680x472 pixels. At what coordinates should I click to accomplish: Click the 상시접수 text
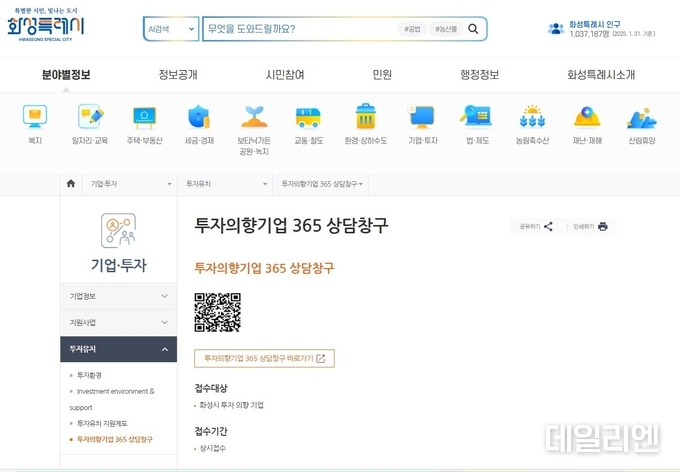[x=212, y=448]
